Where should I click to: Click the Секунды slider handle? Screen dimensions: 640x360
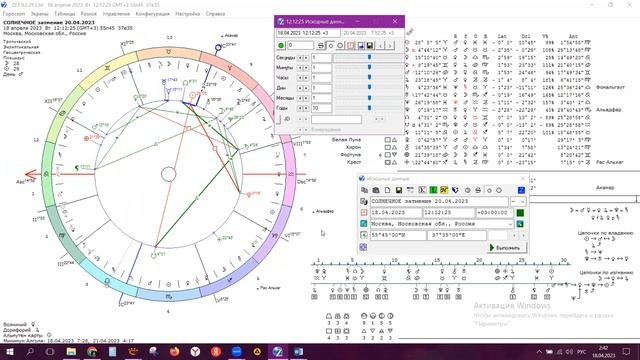pyautogui.click(x=369, y=58)
